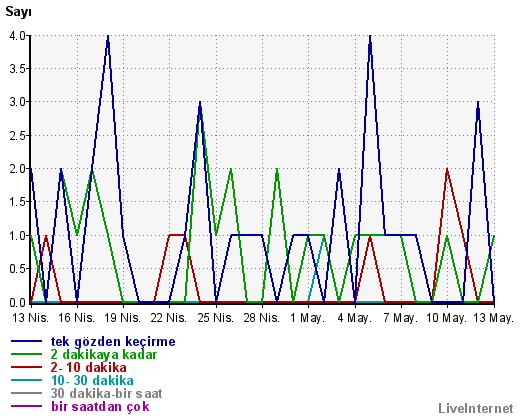
Task: Click the blue legend line swatch
Action: coord(27,341)
